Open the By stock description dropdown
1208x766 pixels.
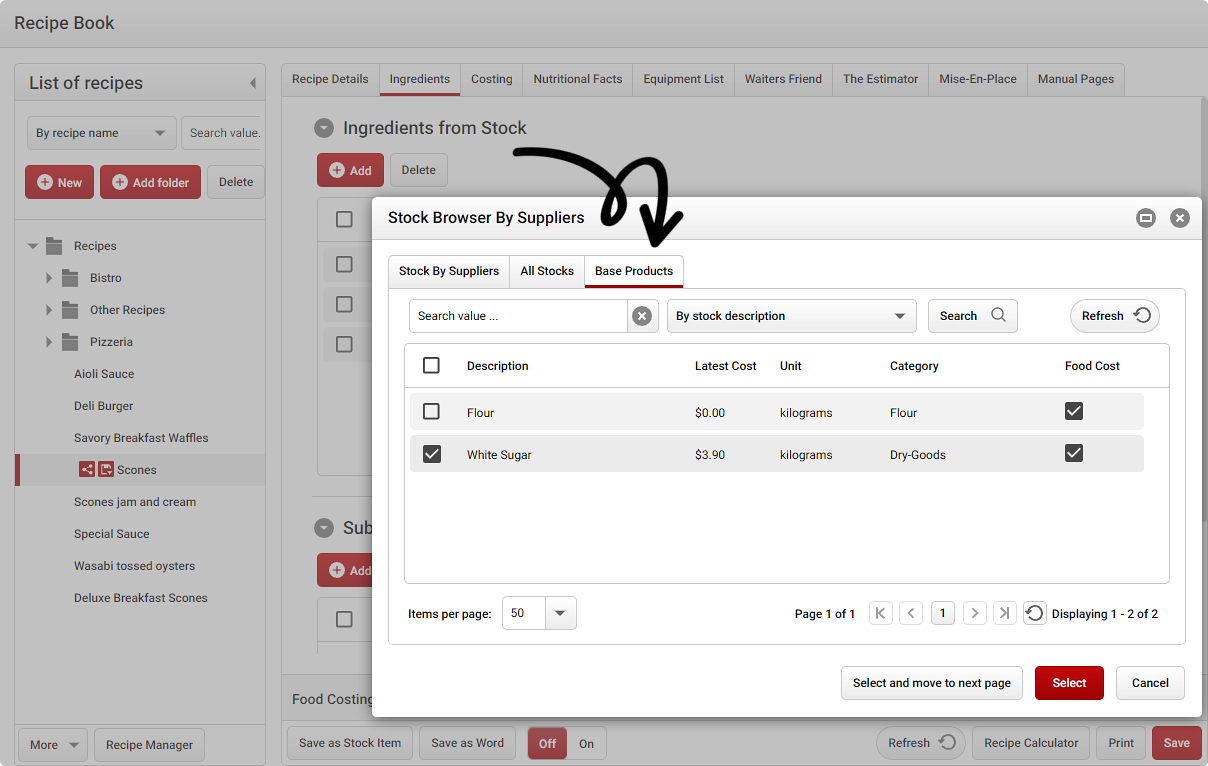(792, 316)
